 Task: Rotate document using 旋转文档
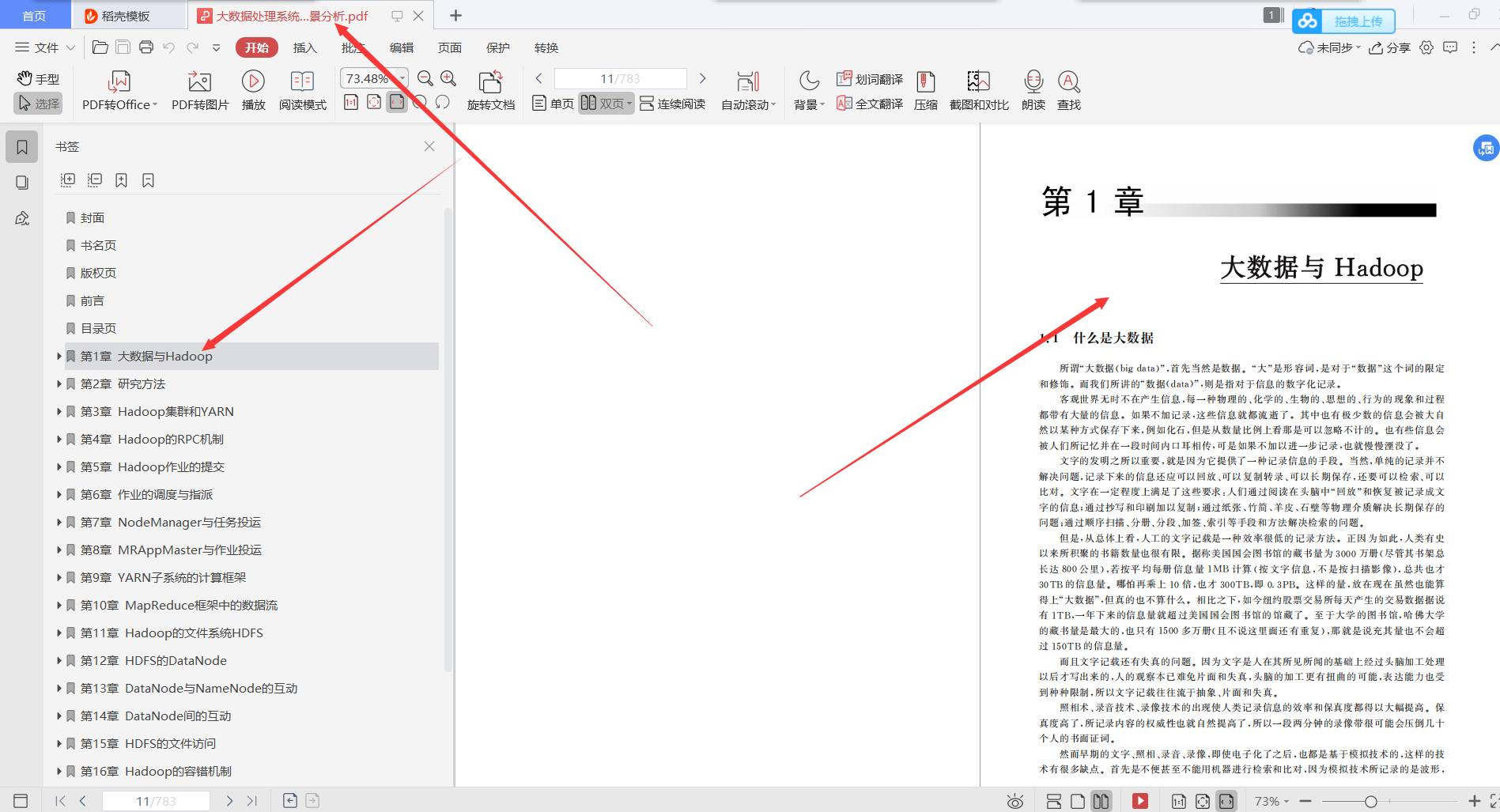tap(490, 91)
